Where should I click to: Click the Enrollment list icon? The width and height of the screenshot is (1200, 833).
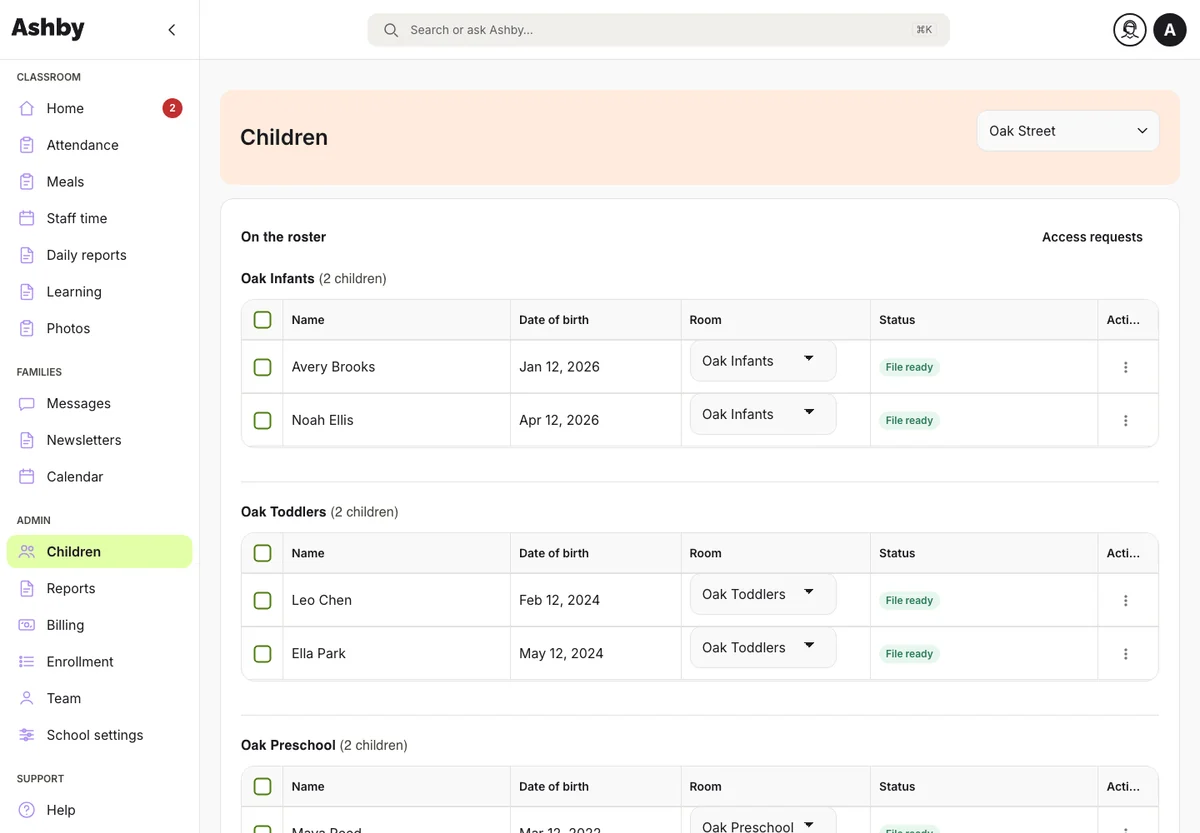coord(27,662)
